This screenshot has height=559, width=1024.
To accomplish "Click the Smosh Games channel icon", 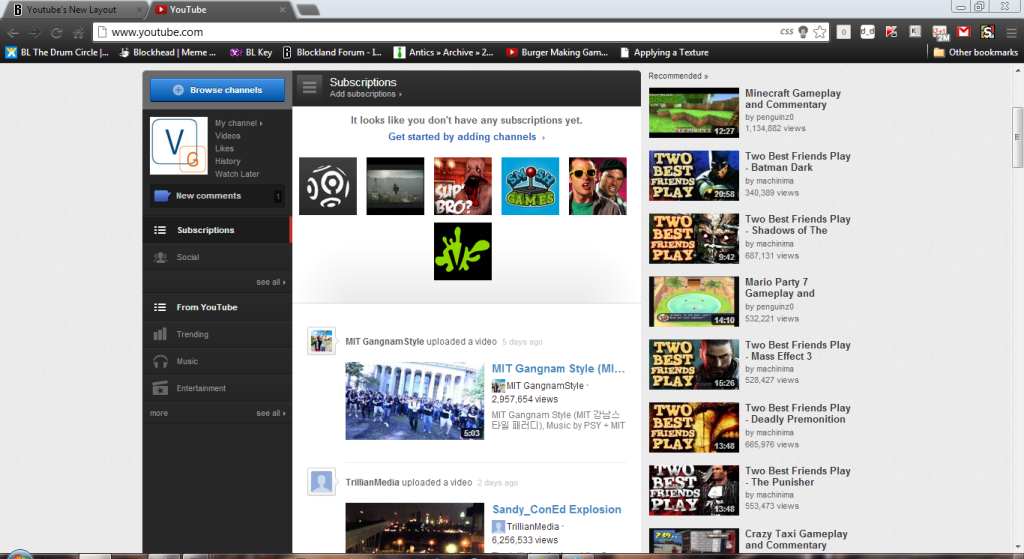I will click(530, 186).
